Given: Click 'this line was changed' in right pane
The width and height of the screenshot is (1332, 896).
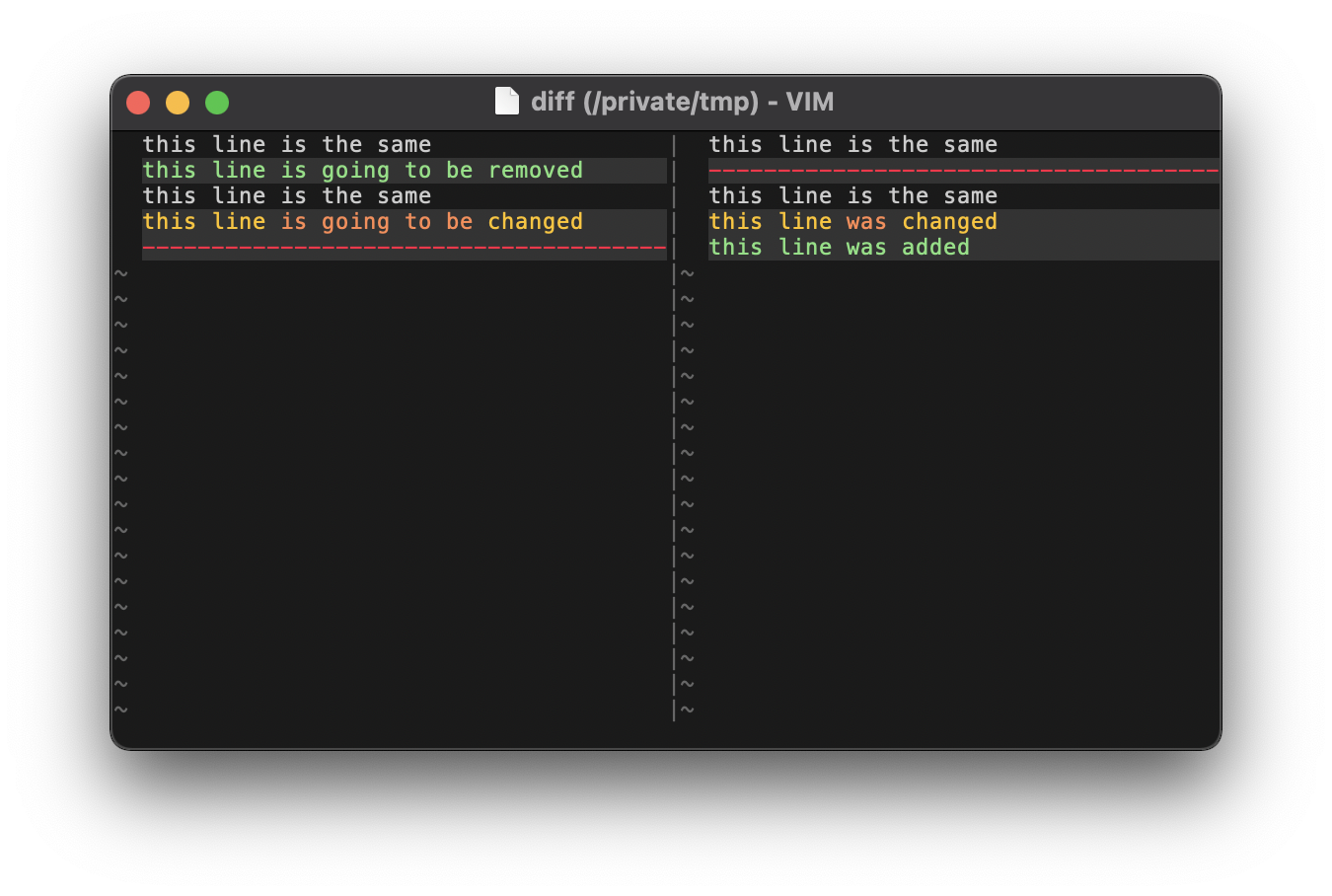Looking at the screenshot, I should tap(852, 221).
